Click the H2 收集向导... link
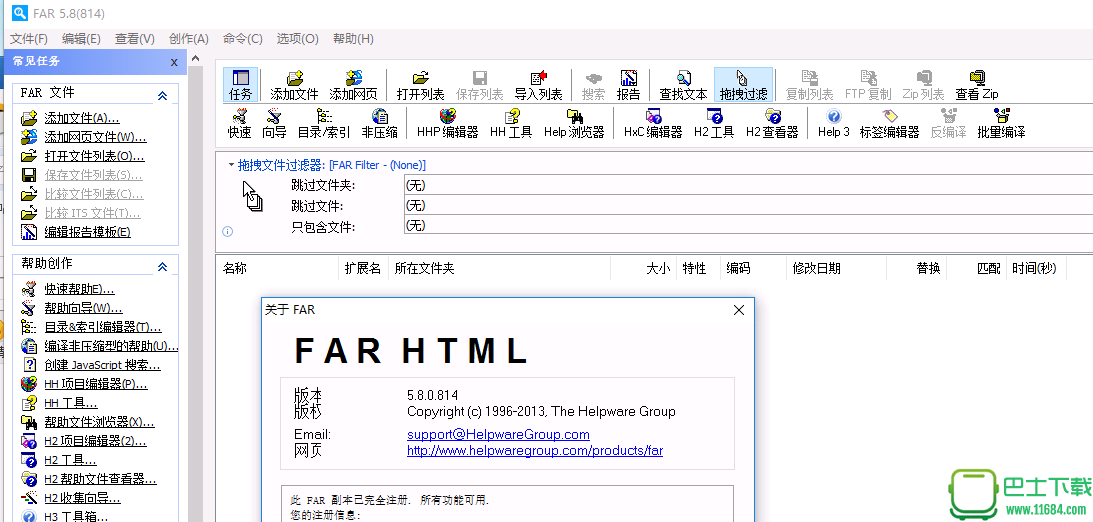Viewport: 1093px width, 522px height. [82, 498]
